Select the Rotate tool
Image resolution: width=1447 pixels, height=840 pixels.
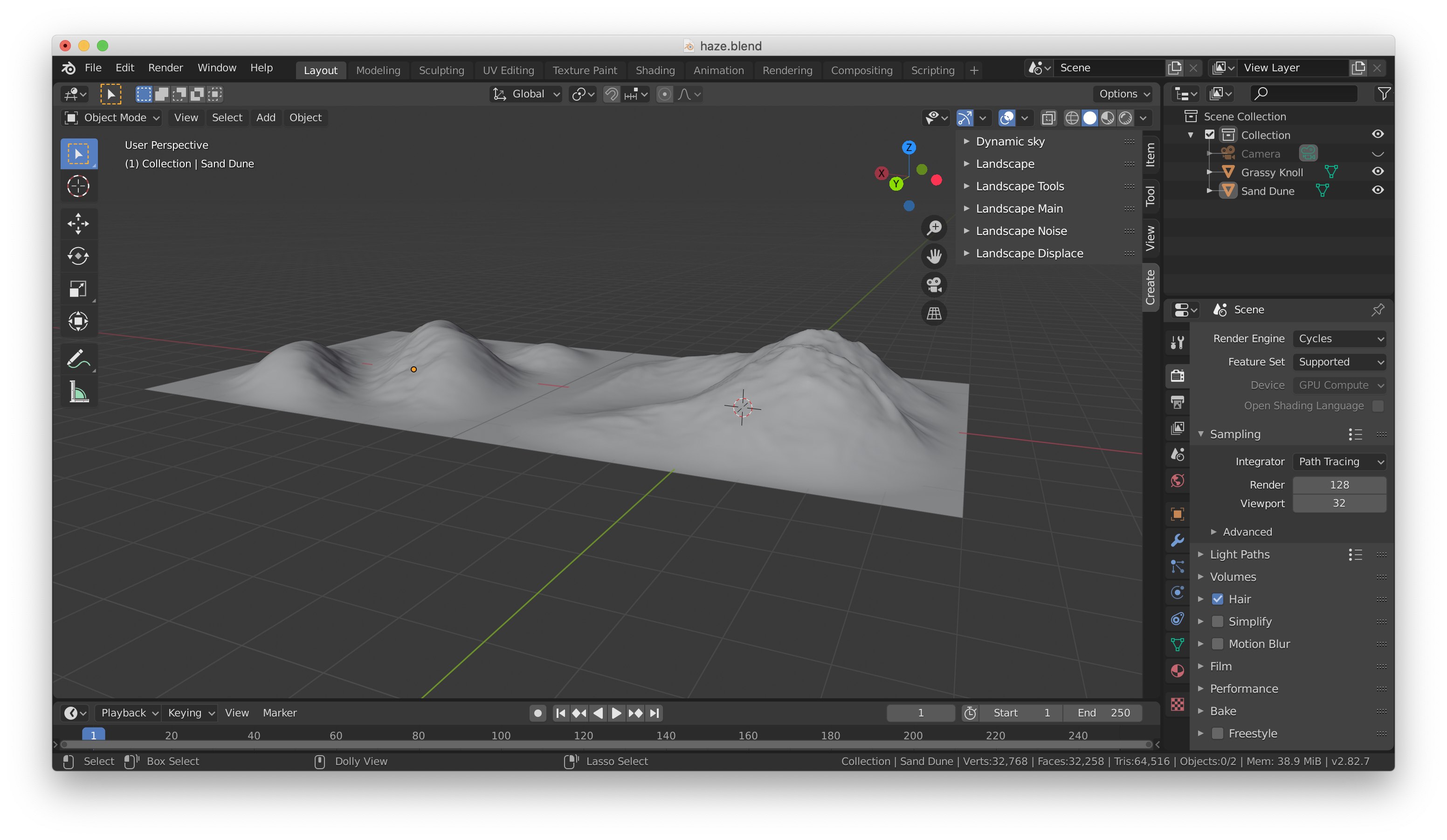78,256
